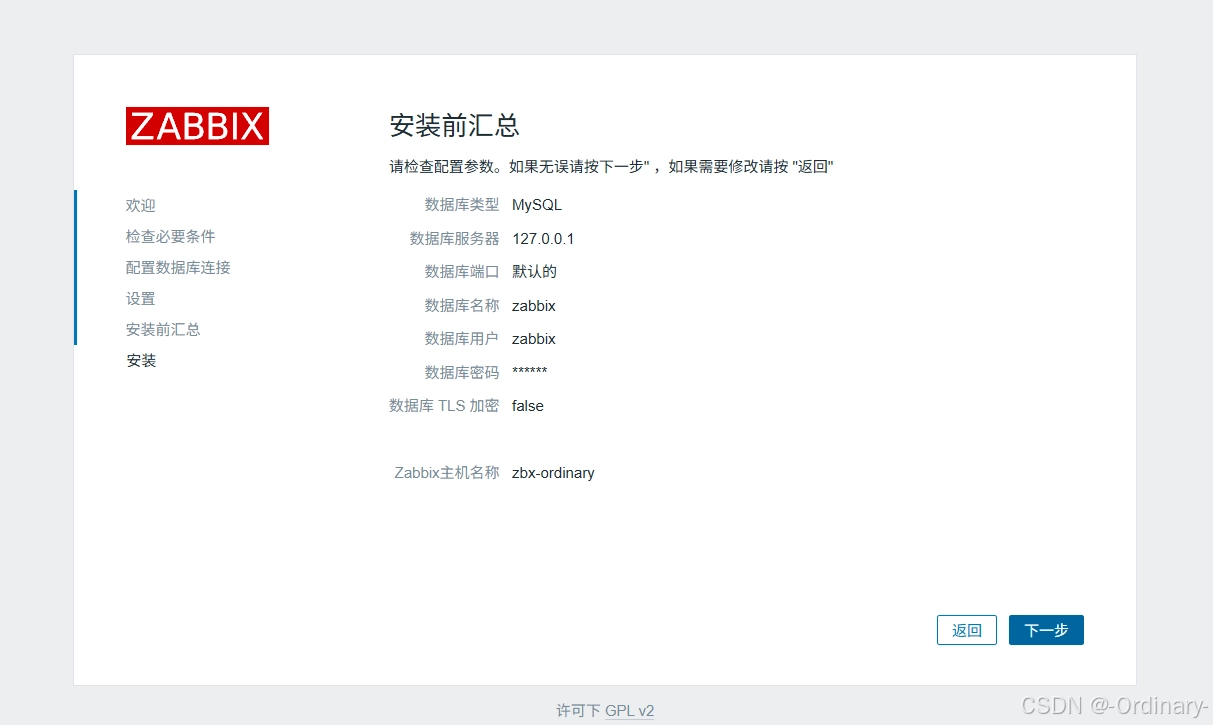Click the zbx-ordinary host name value
This screenshot has width=1213, height=725.
(x=553, y=473)
